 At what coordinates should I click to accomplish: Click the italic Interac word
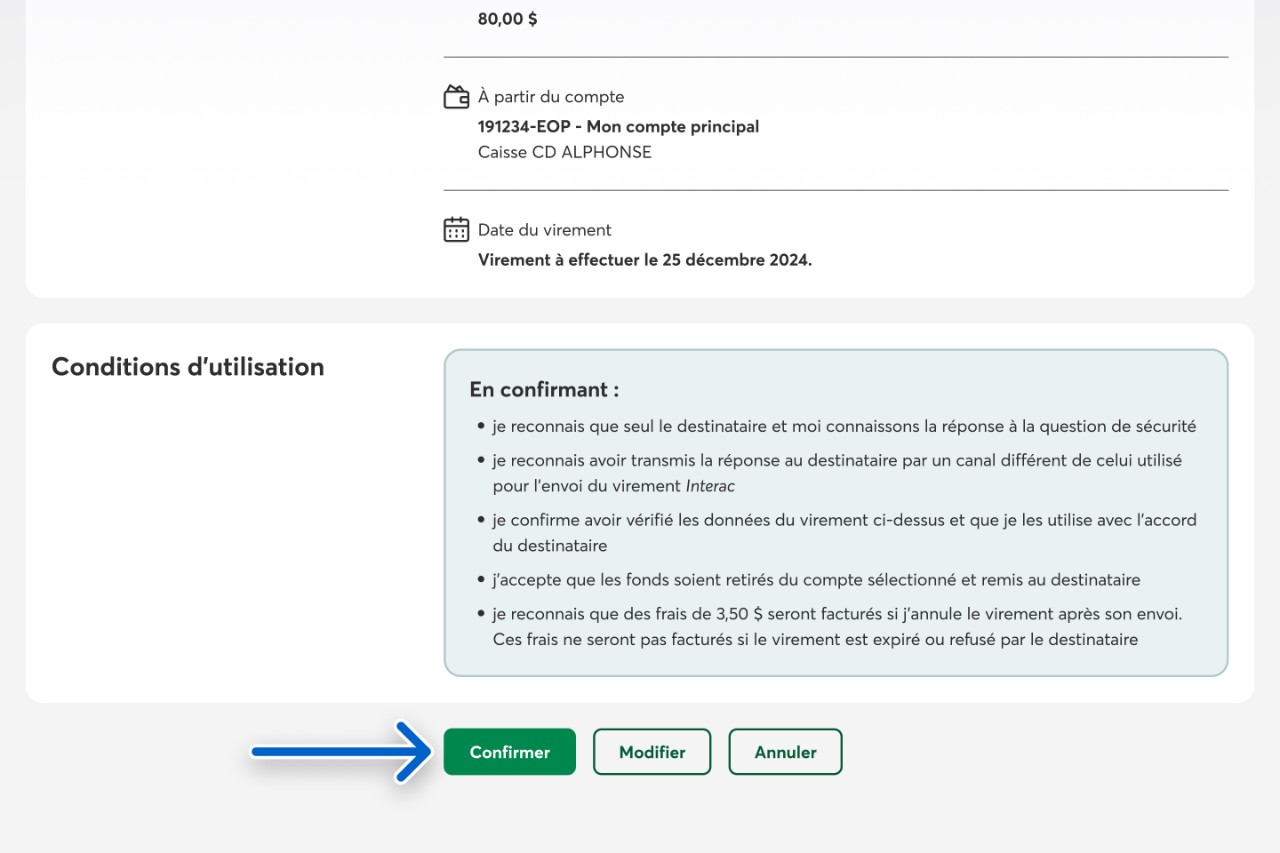click(x=710, y=486)
